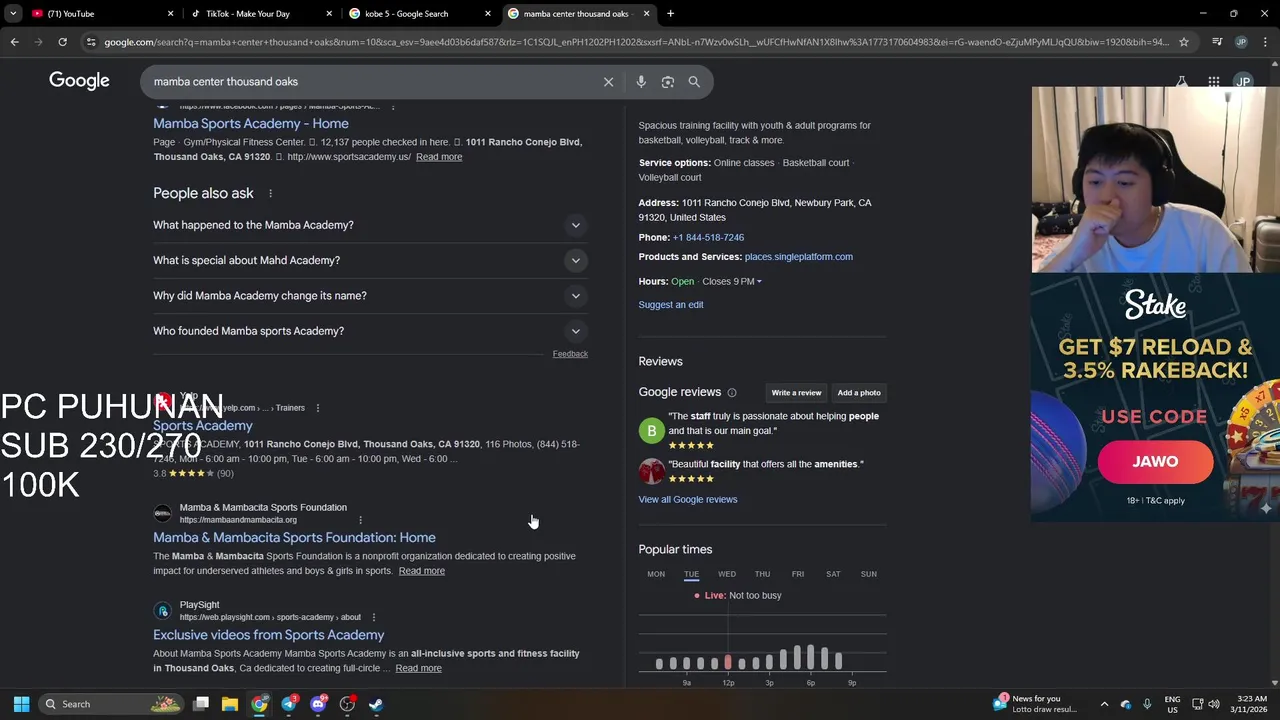Screen dimensions: 1280x720
Task: Select TUE in Popular times
Action: (691, 574)
